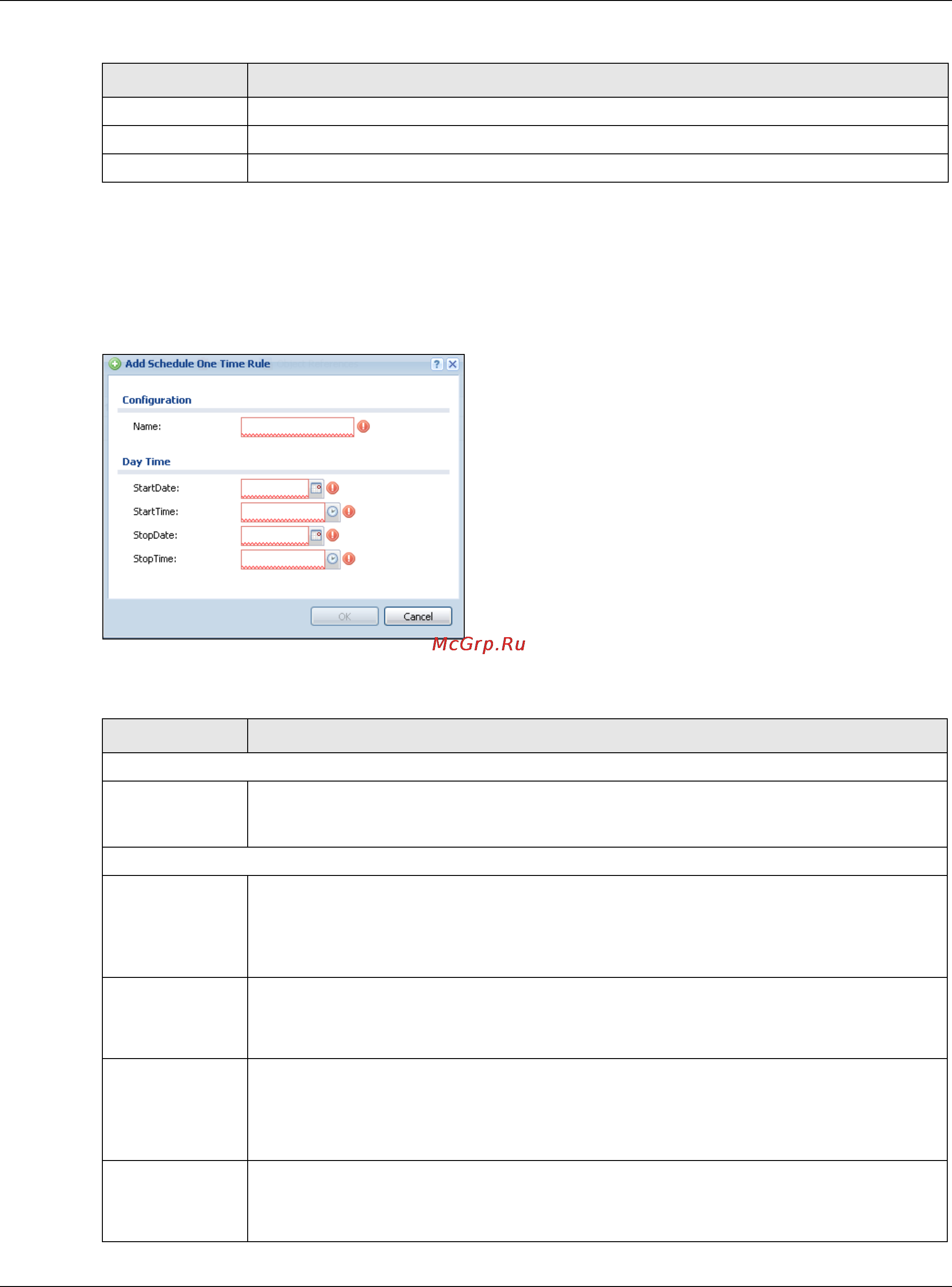Click the Day Time section heading
Screen dimensions: 952x1287
(x=146, y=462)
